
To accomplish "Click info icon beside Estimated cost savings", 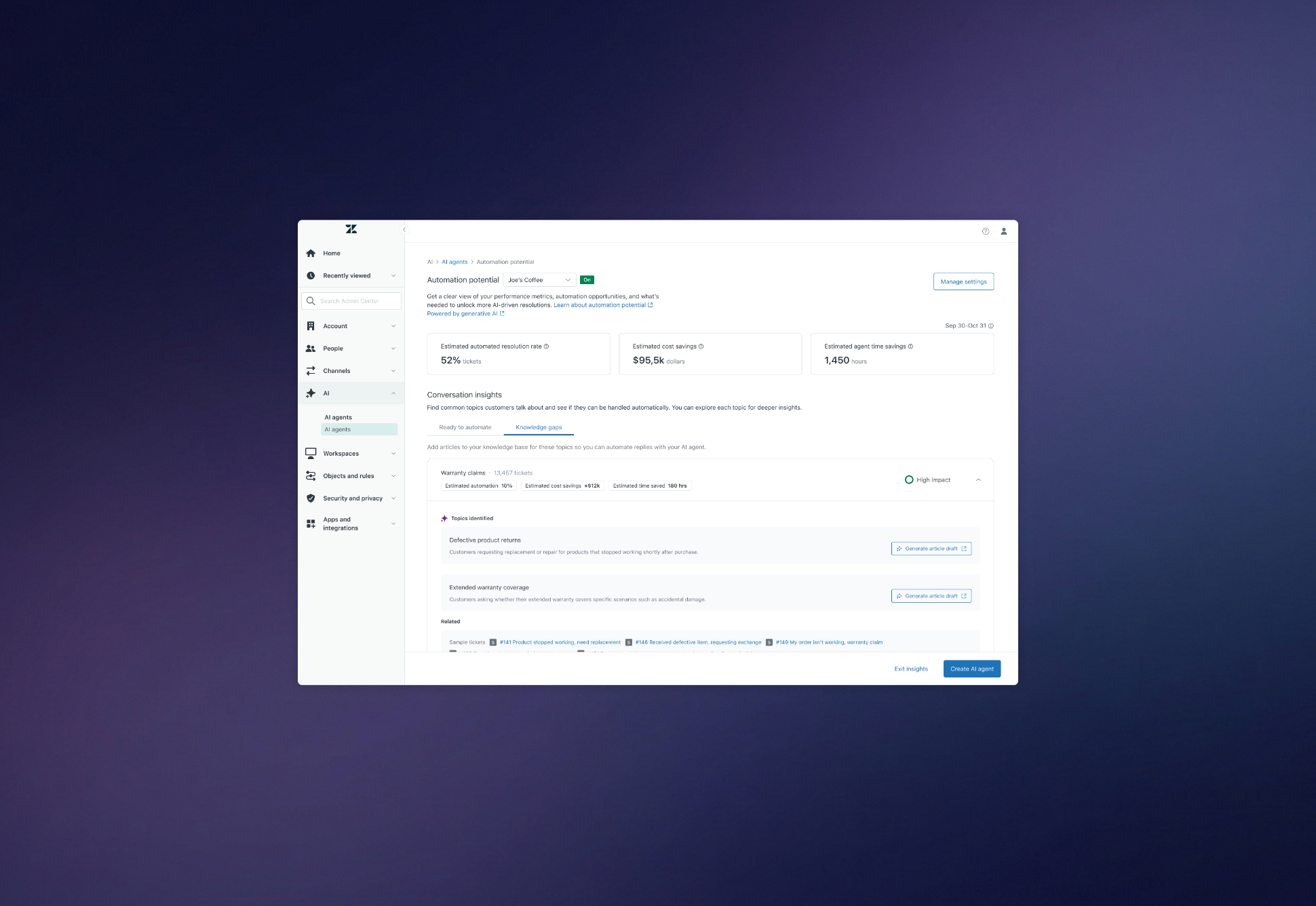I will point(701,347).
